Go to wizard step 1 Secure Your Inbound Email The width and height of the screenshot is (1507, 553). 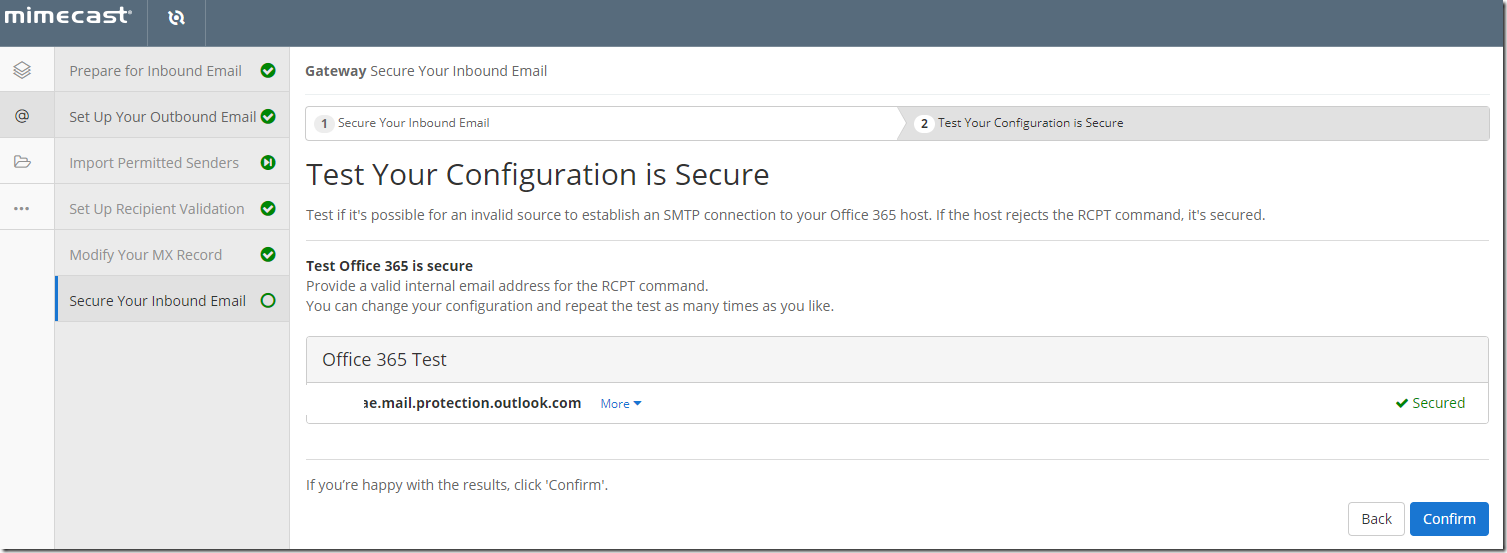click(x=603, y=123)
